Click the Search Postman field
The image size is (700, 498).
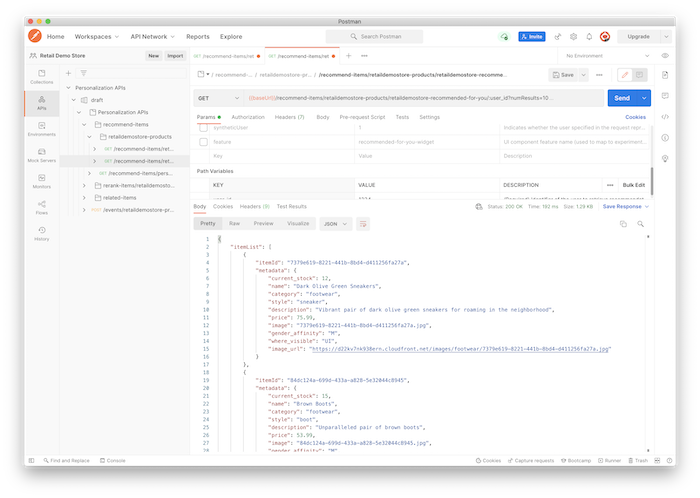click(x=375, y=37)
